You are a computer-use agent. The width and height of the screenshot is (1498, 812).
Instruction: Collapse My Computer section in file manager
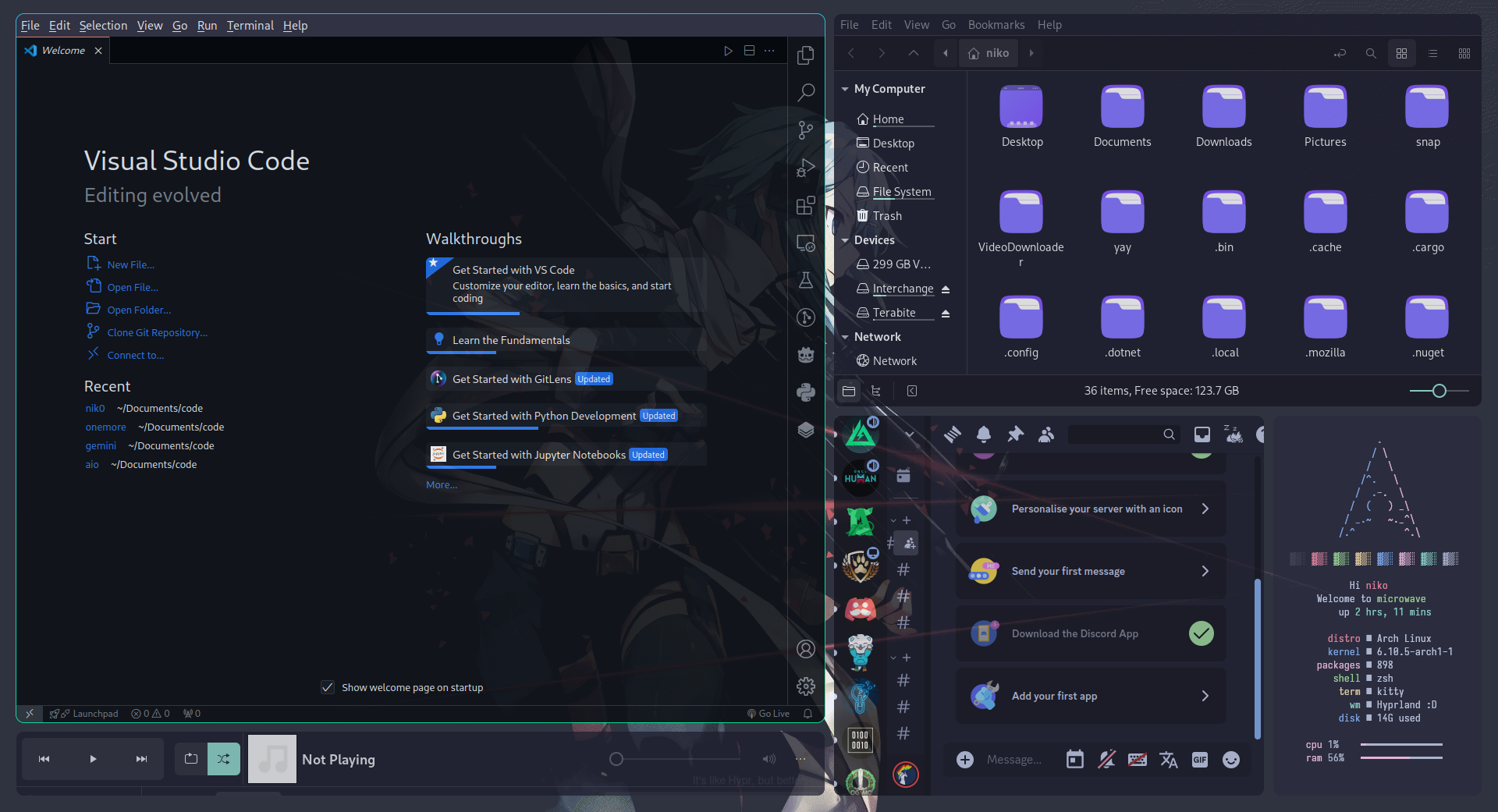tap(845, 89)
